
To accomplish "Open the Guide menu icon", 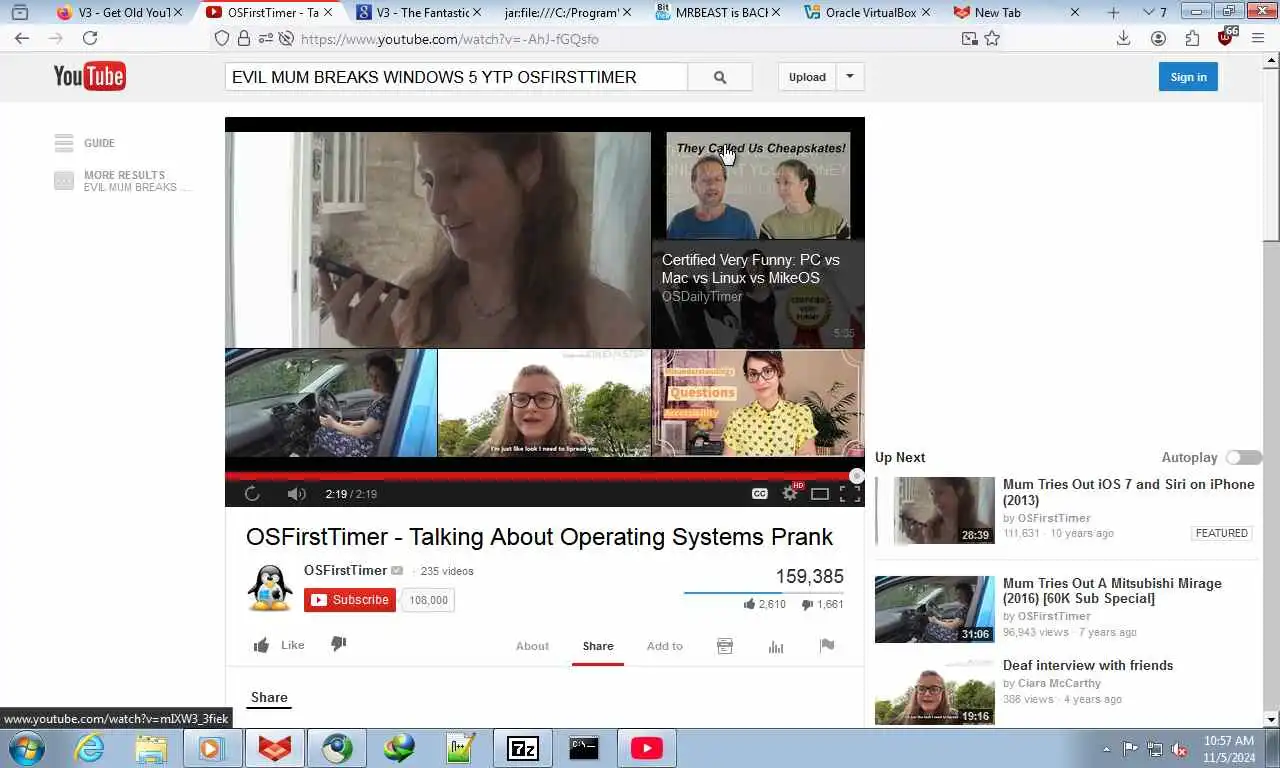I will tap(64, 143).
